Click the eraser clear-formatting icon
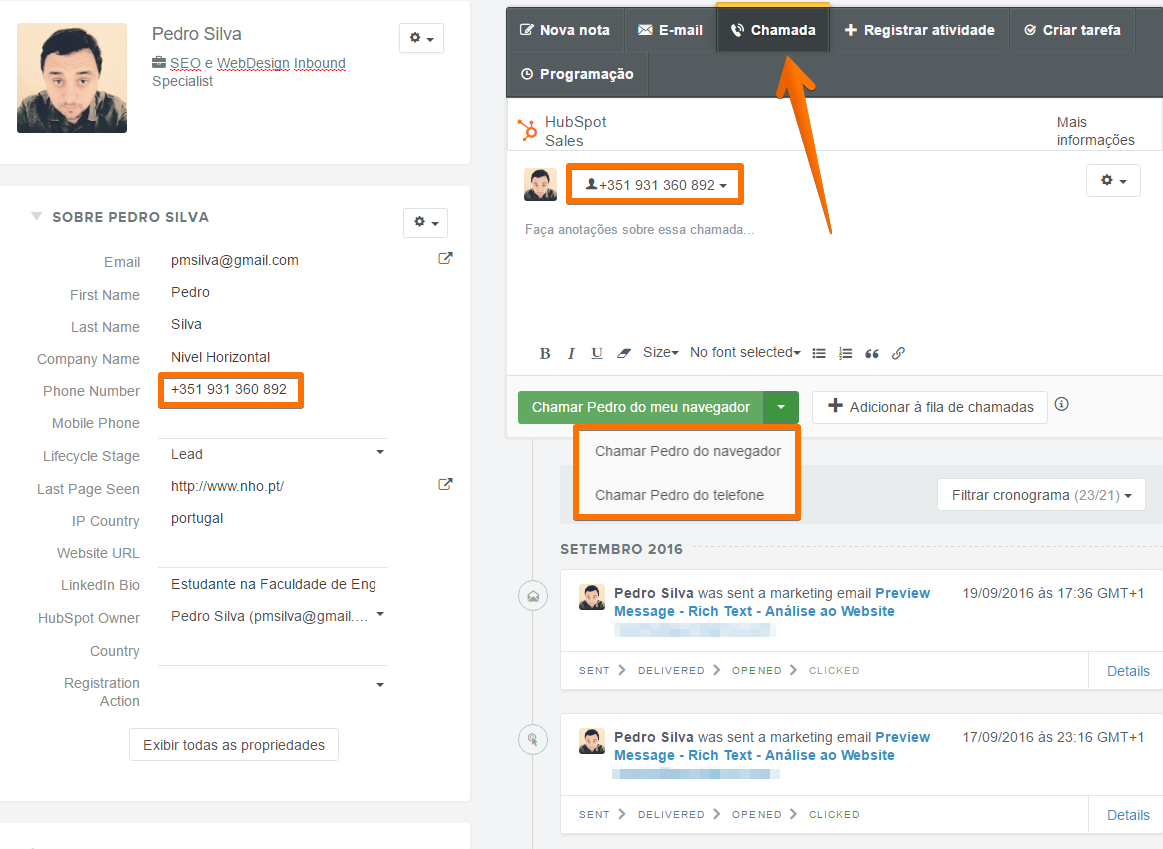The width and height of the screenshot is (1163, 849). (x=624, y=353)
